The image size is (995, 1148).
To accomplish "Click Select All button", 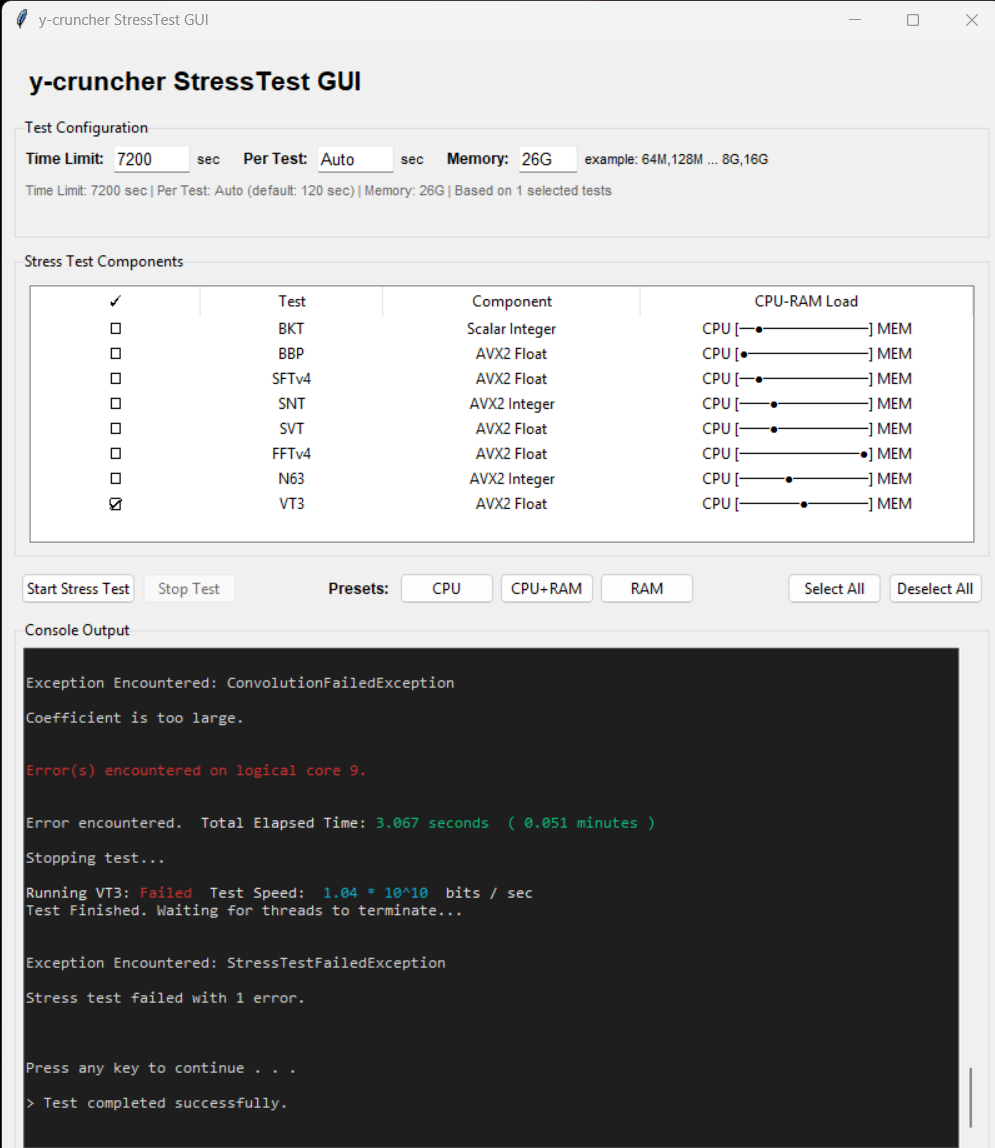I will 834,589.
